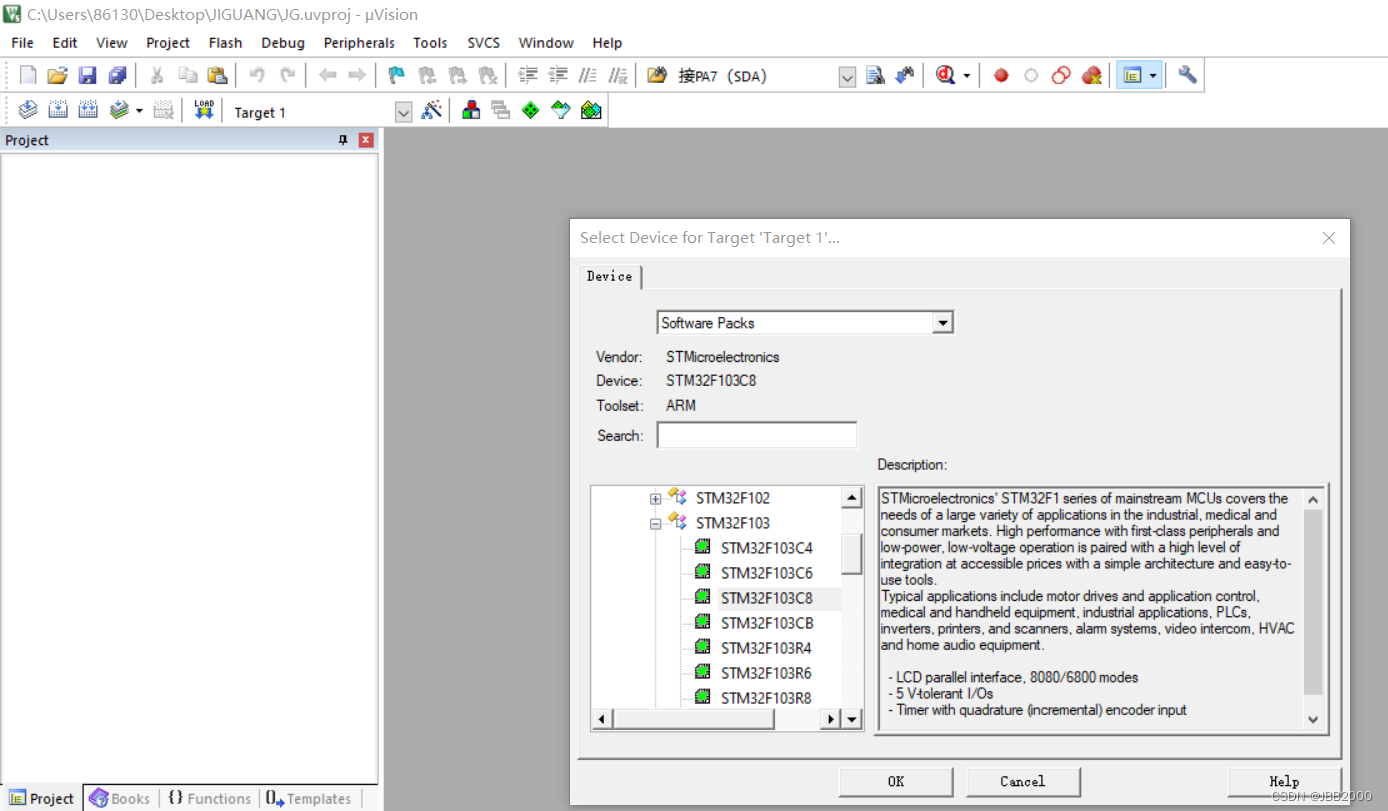This screenshot has height=811, width=1388.
Task: Click the Help button in dialog
Action: (x=1284, y=782)
